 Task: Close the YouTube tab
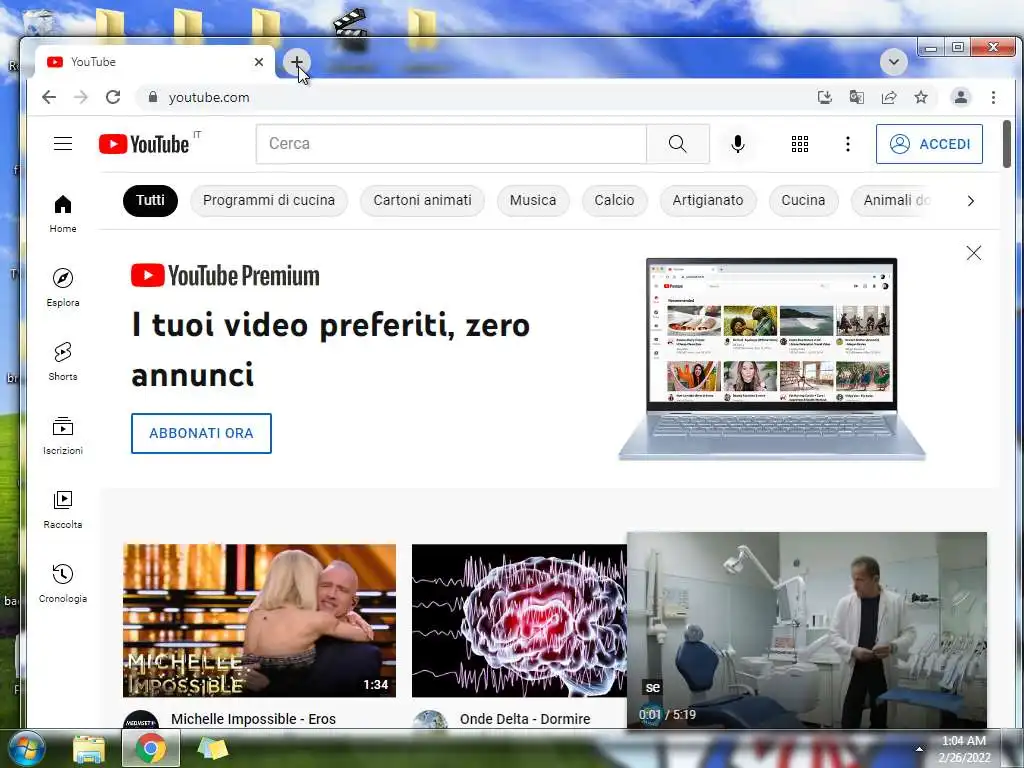pos(259,62)
